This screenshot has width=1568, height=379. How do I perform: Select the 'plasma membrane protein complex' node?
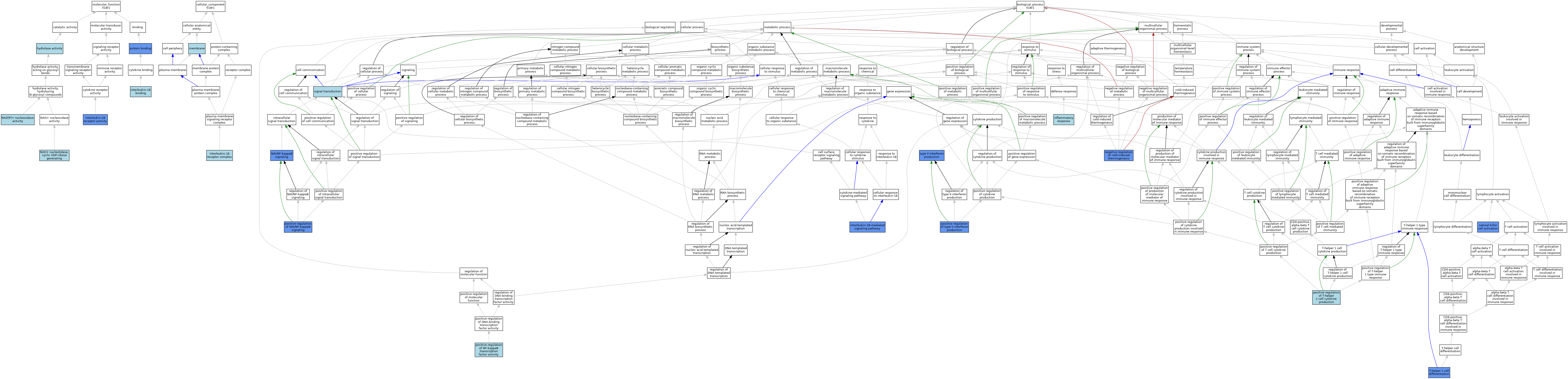tap(206, 91)
